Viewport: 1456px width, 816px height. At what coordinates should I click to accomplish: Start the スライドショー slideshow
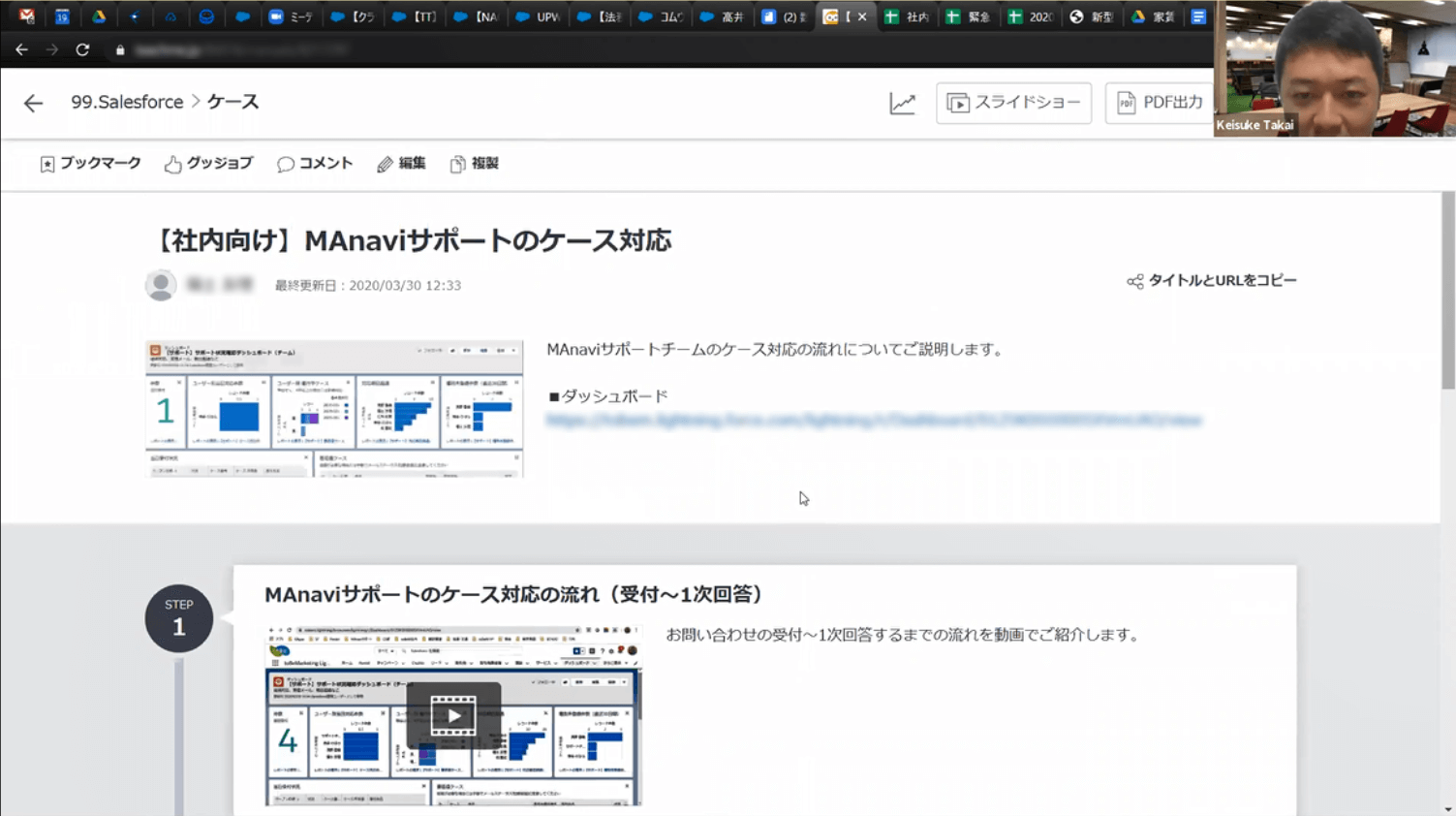click(1013, 103)
